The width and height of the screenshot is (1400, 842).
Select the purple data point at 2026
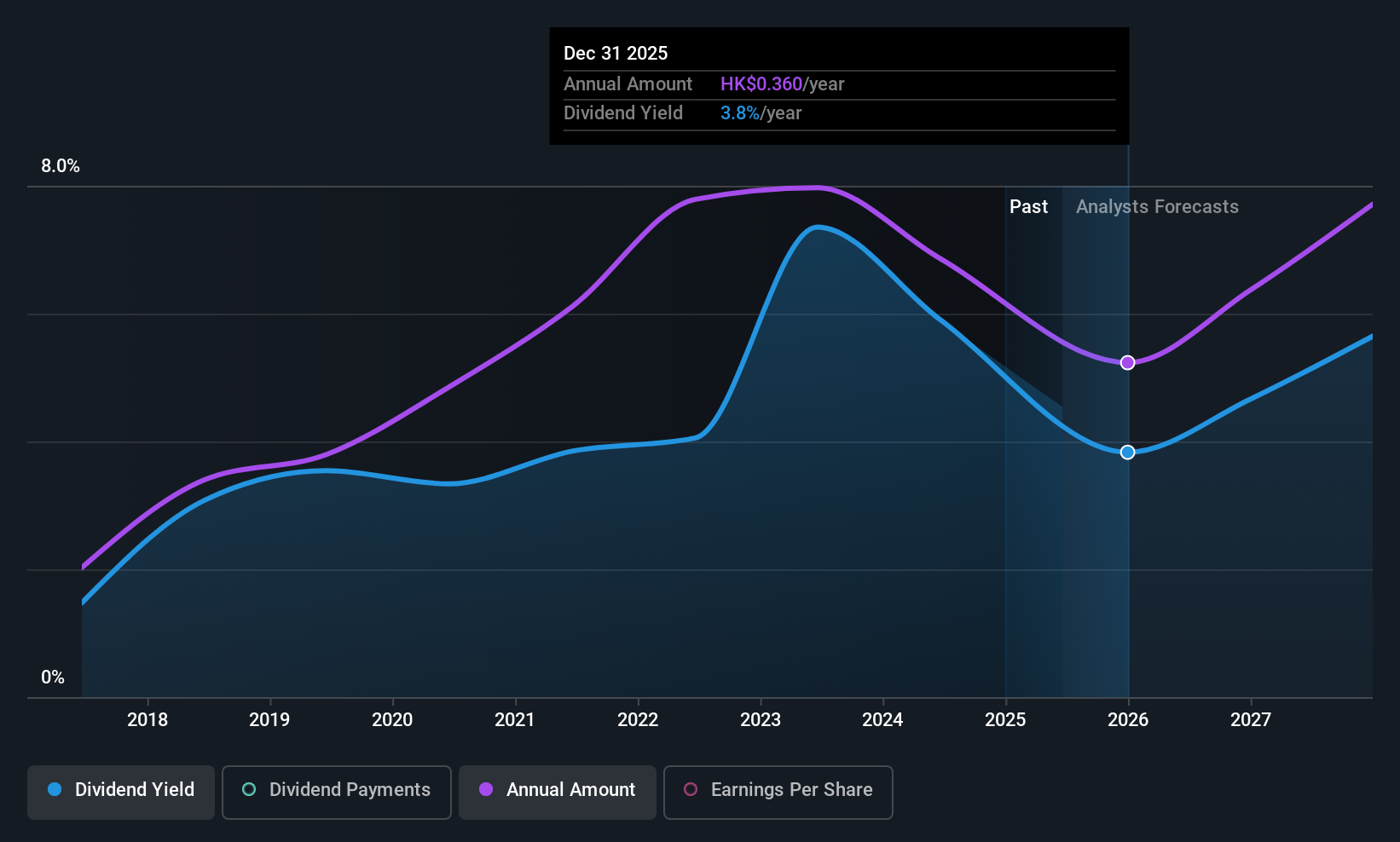coord(1127,363)
